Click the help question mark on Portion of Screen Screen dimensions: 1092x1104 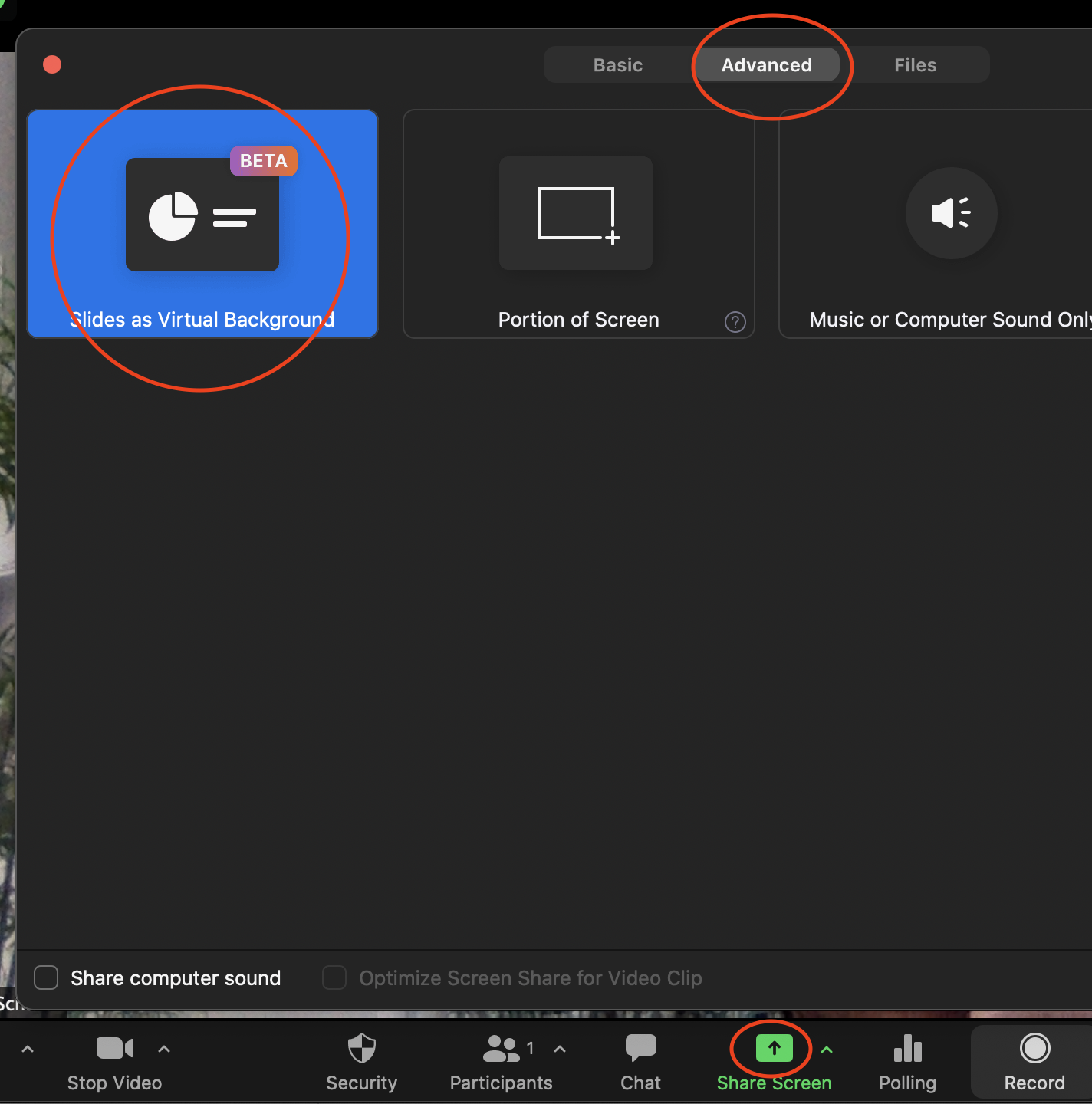(735, 322)
